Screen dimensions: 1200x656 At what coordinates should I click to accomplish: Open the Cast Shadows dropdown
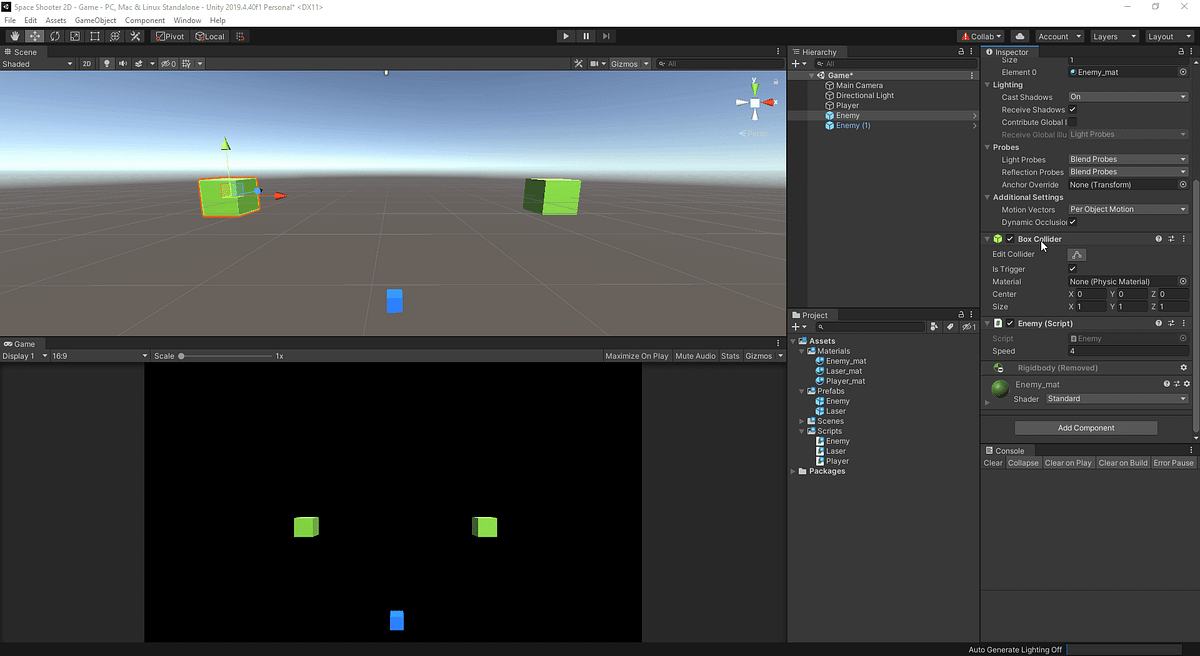1128,97
